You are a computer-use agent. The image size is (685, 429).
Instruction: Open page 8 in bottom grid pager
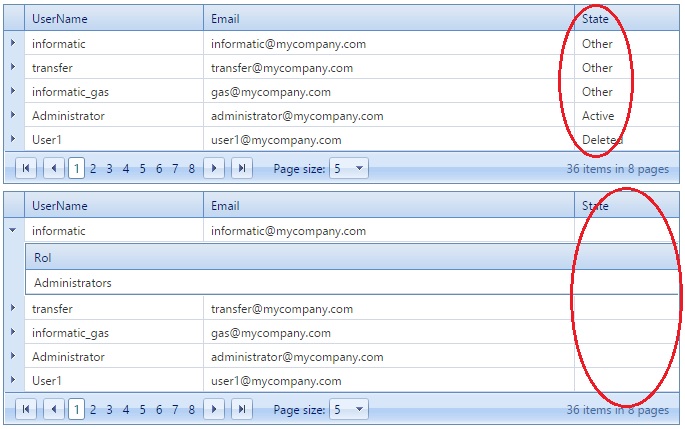191,410
